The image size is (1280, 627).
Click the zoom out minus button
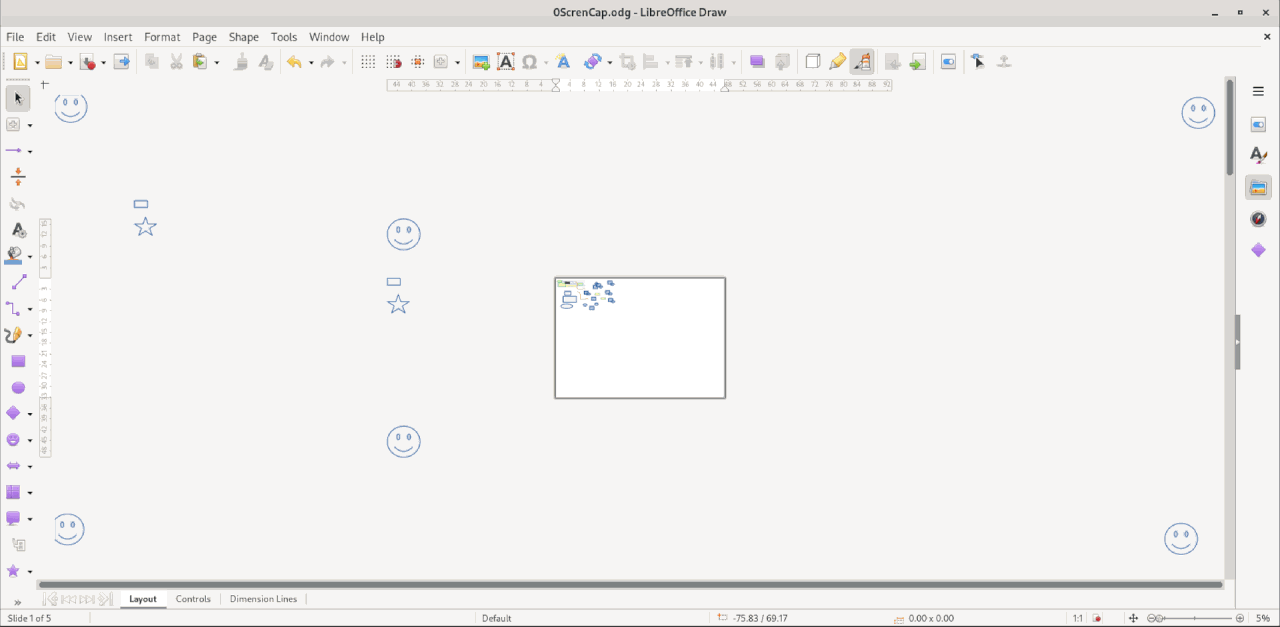[1152, 618]
